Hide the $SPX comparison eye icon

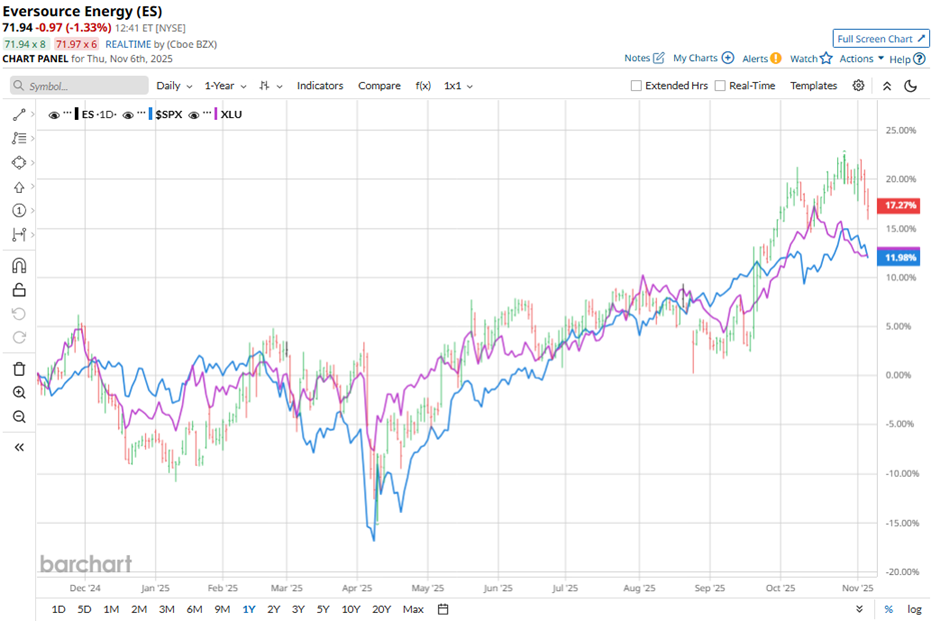tap(128, 115)
